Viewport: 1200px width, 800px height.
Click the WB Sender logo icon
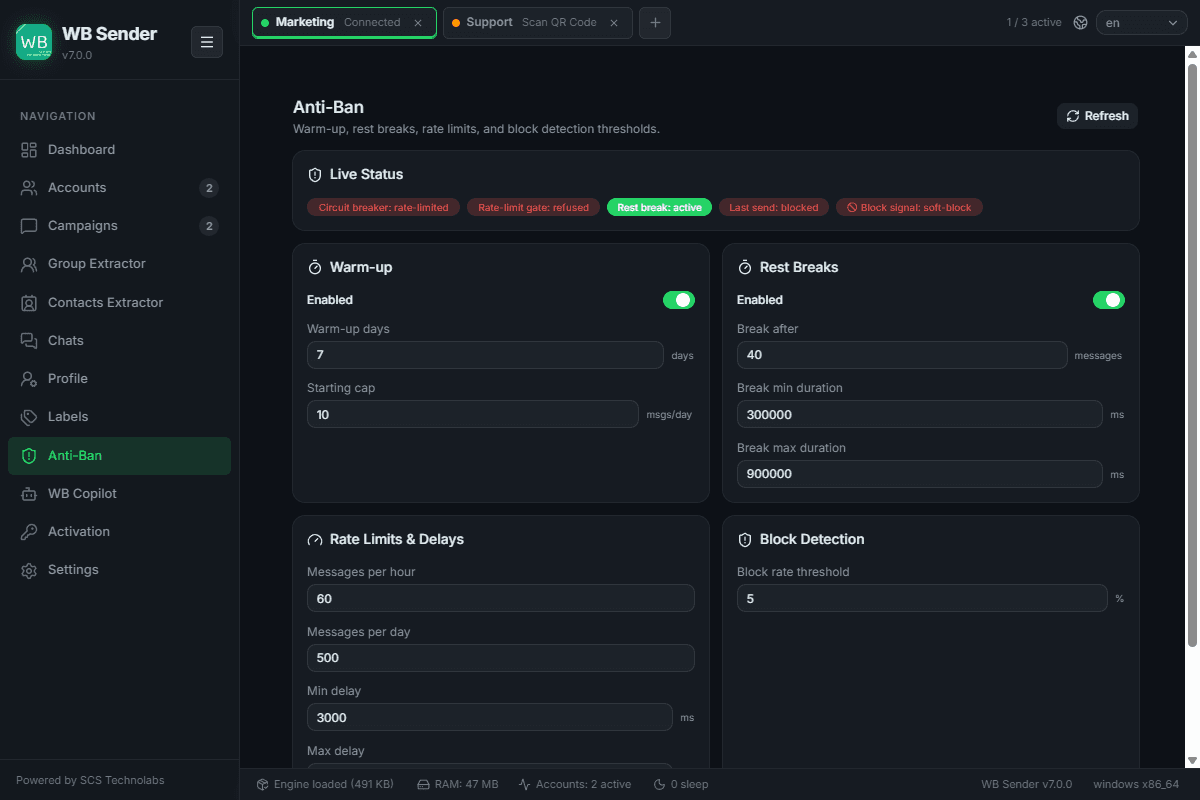(34, 42)
